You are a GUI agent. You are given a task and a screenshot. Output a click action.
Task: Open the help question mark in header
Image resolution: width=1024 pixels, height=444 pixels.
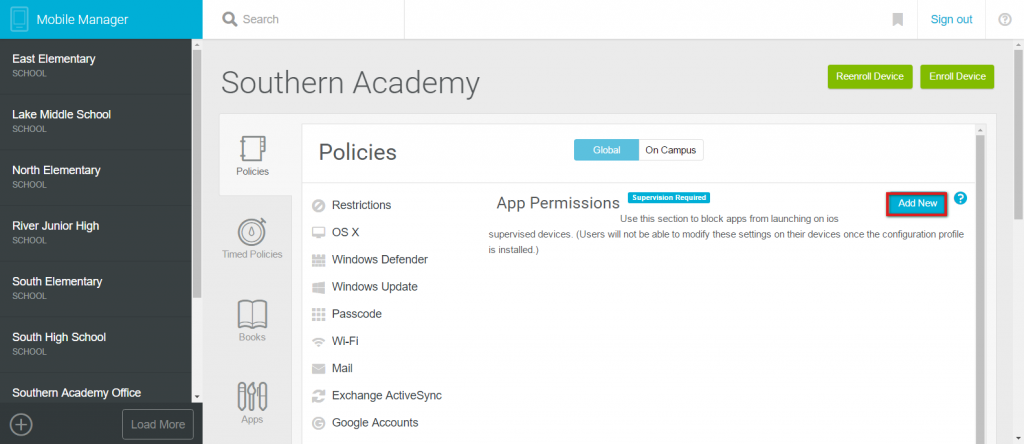click(1004, 20)
